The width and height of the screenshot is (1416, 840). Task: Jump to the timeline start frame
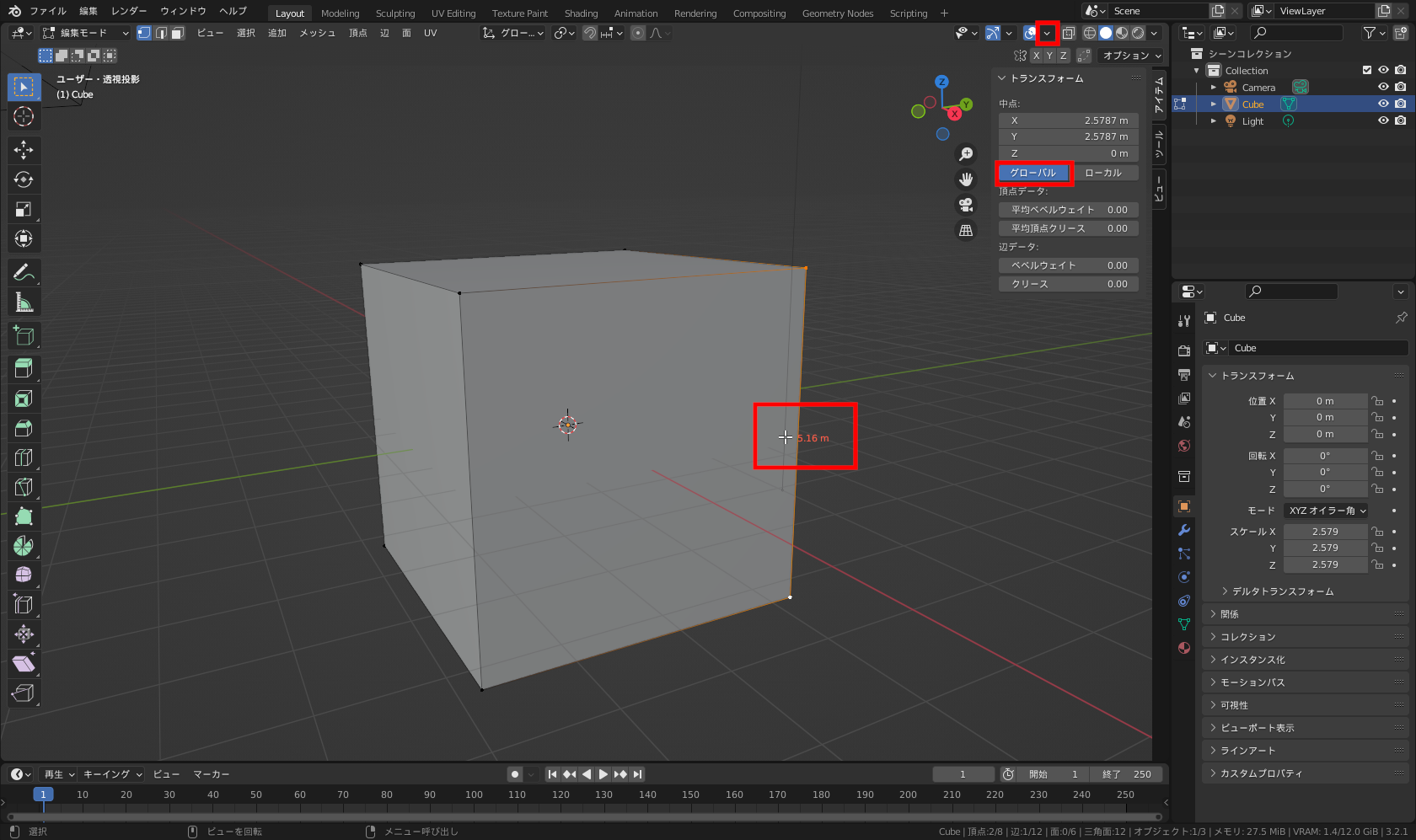[x=552, y=774]
